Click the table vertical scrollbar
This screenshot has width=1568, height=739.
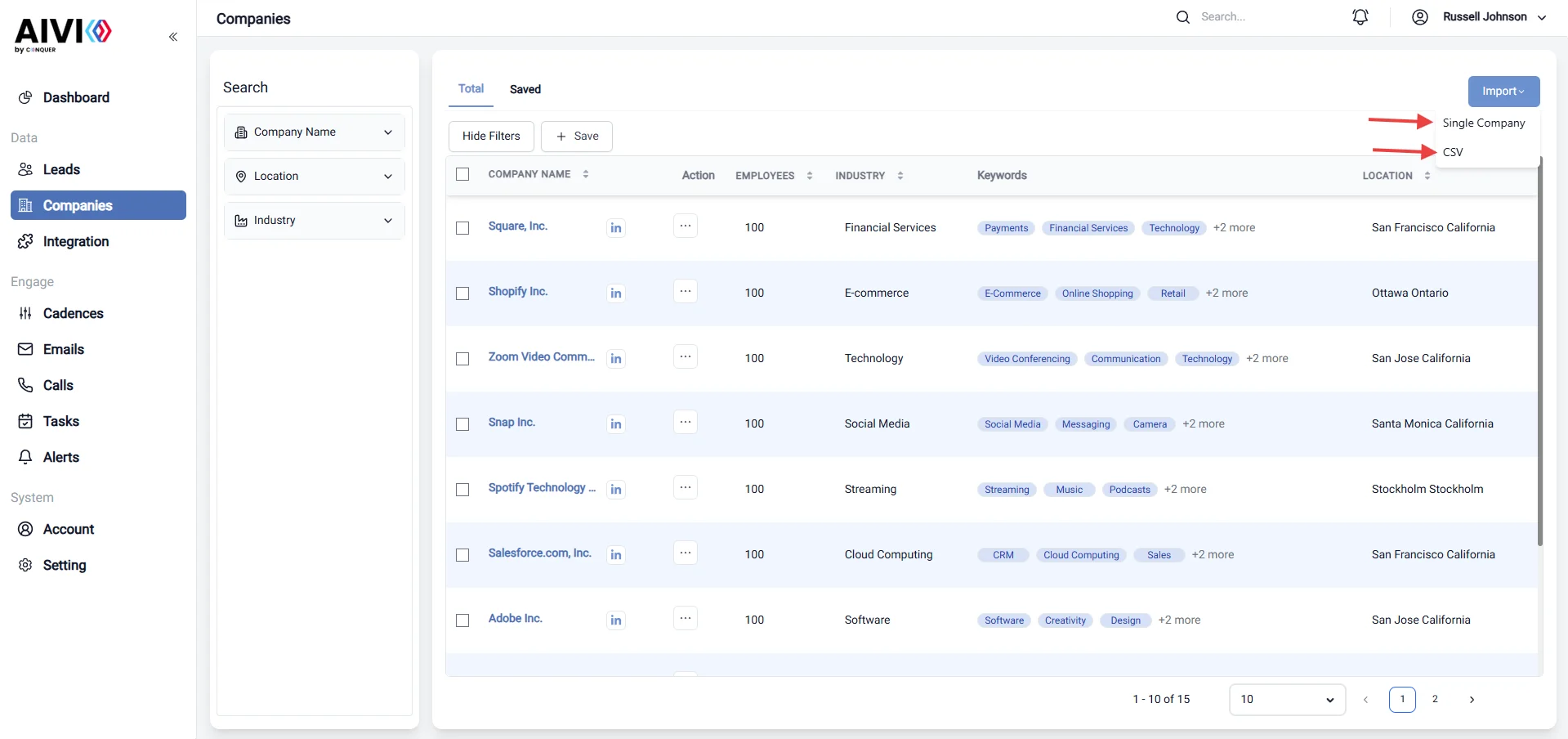coord(1540,352)
